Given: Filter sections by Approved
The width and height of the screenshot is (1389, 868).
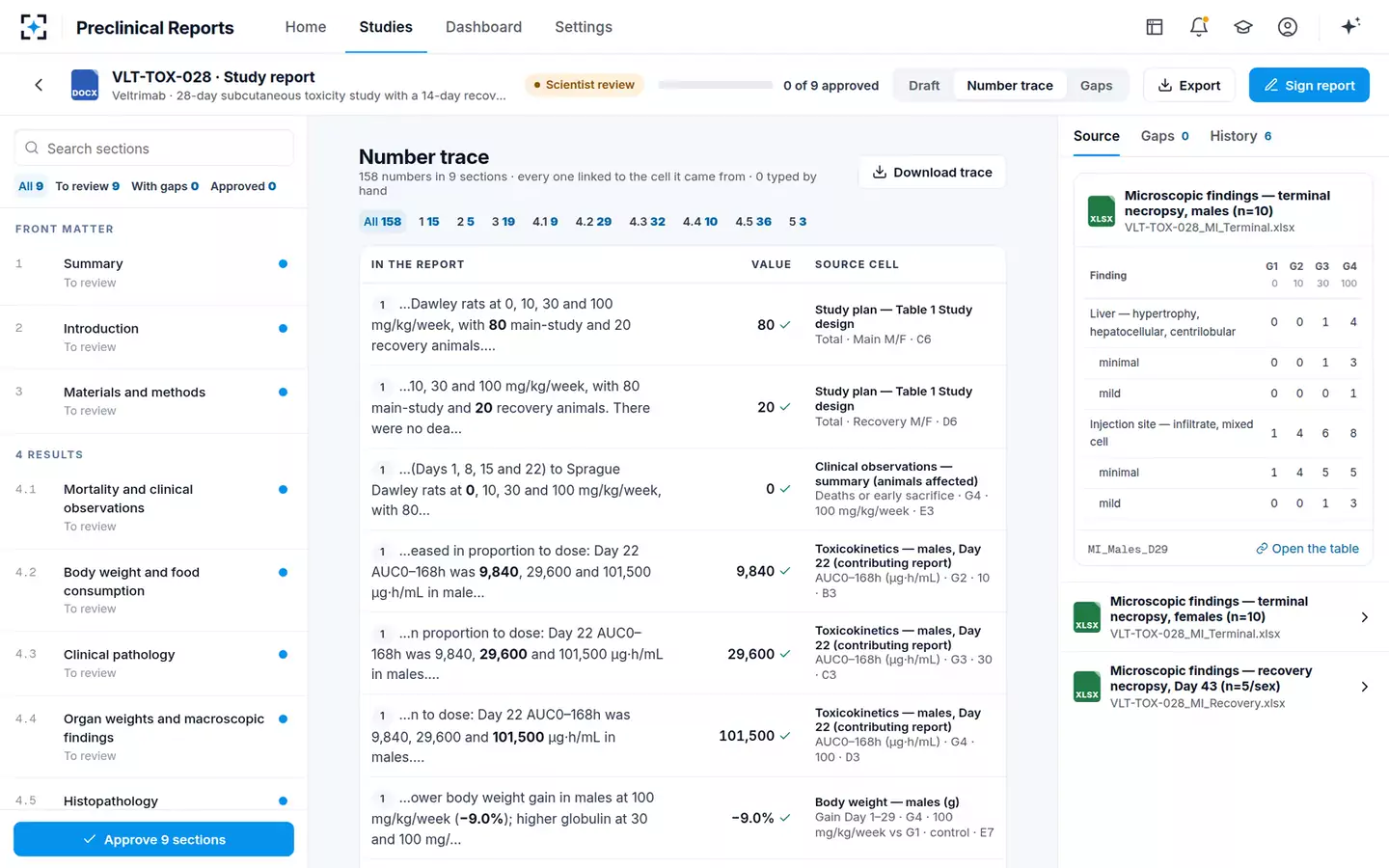Looking at the screenshot, I should [x=243, y=186].
